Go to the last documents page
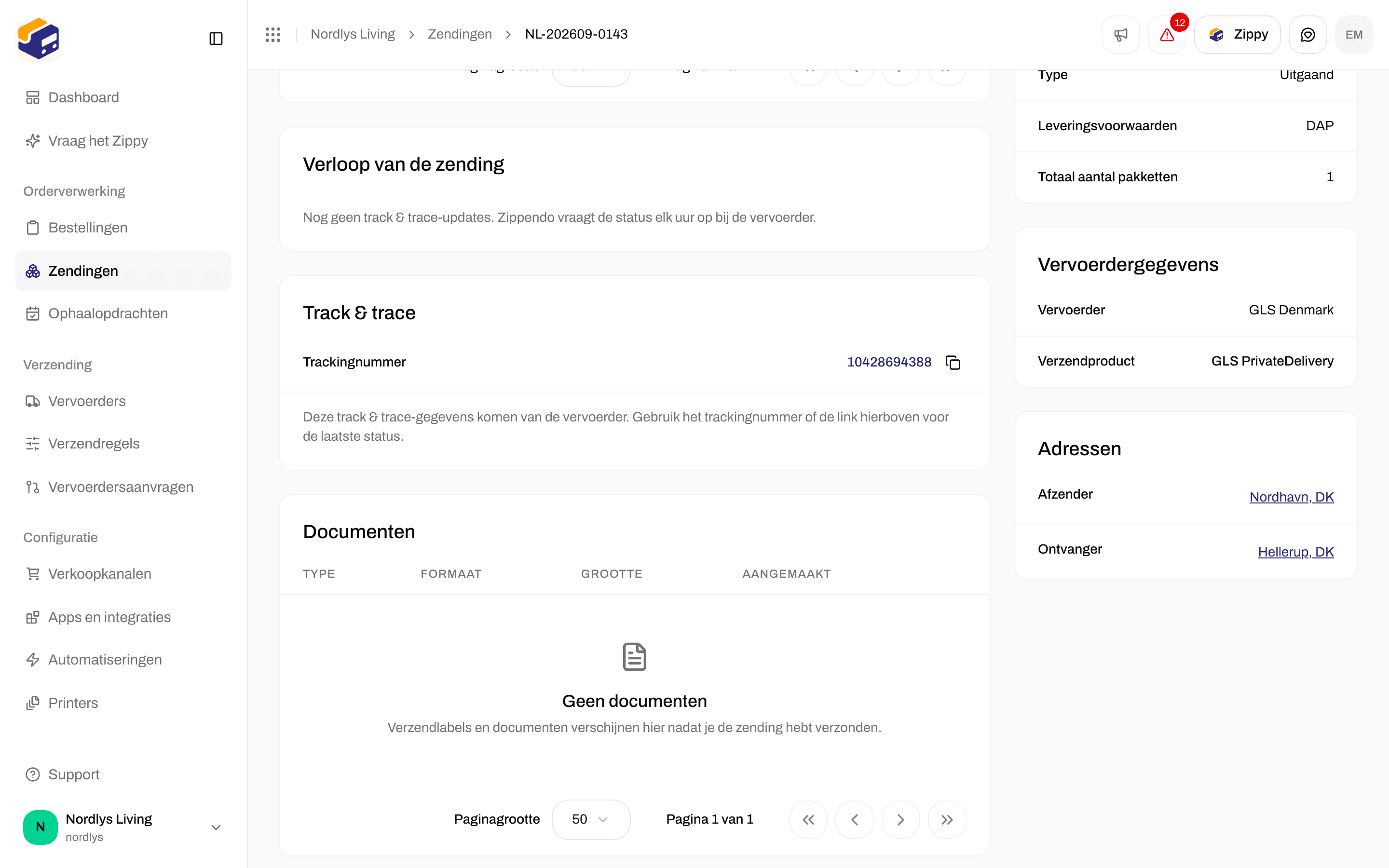 tap(947, 819)
